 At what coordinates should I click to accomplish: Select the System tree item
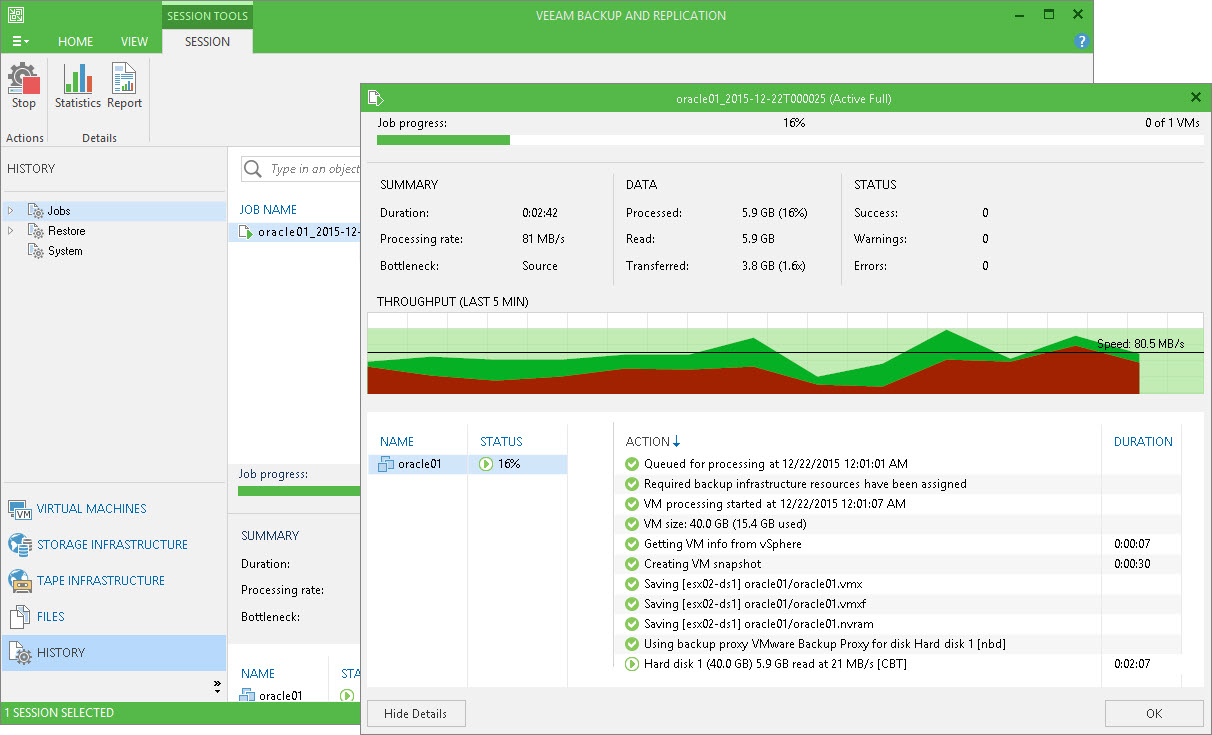[x=65, y=251]
